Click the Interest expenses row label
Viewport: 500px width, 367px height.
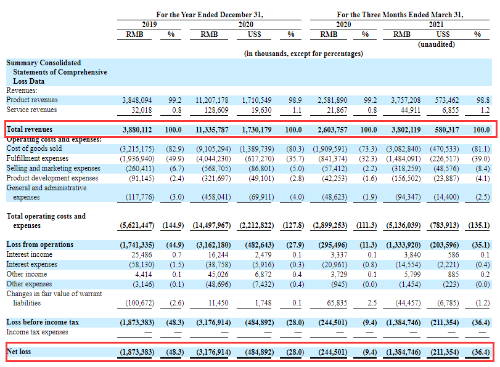click(x=32, y=264)
